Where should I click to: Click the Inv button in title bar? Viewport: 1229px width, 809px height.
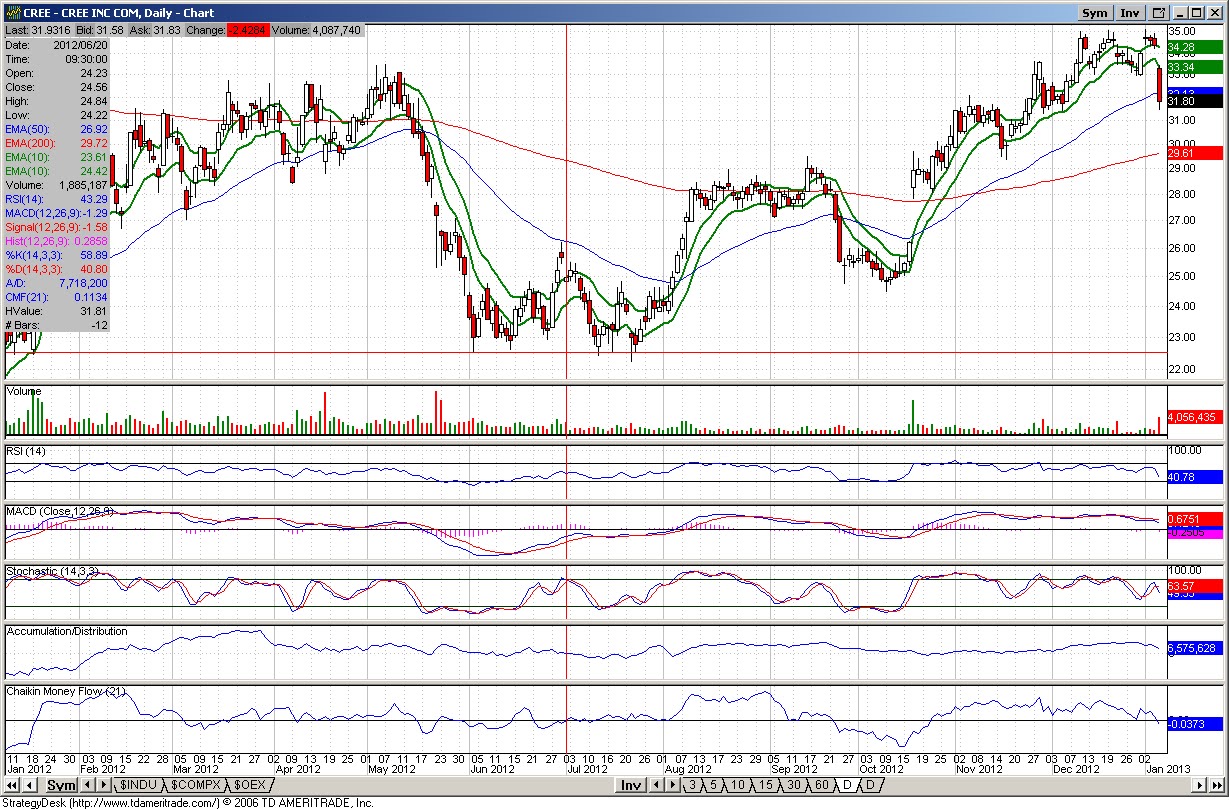(x=1130, y=13)
